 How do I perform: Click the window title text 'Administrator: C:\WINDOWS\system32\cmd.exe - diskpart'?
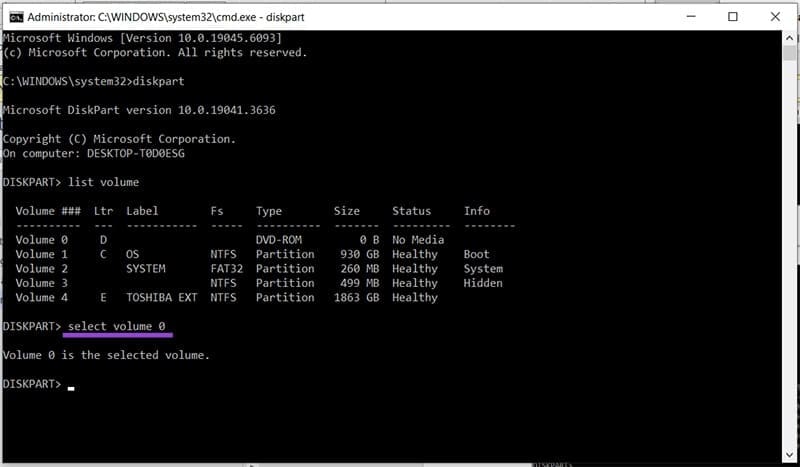[166, 17]
